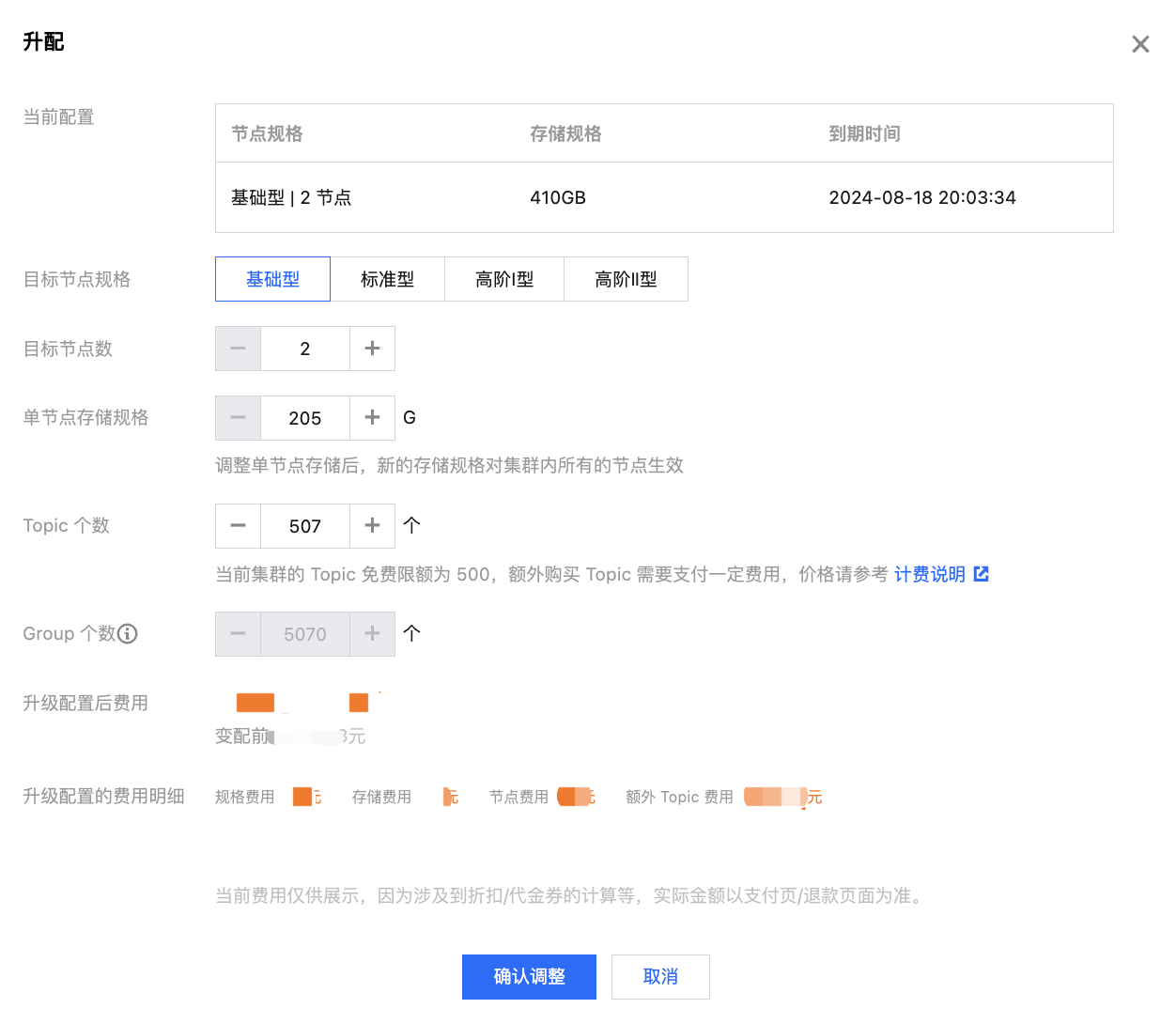1176x1024 pixels.
Task: Click the 目标节点数 value field showing 2
Action: [305, 349]
